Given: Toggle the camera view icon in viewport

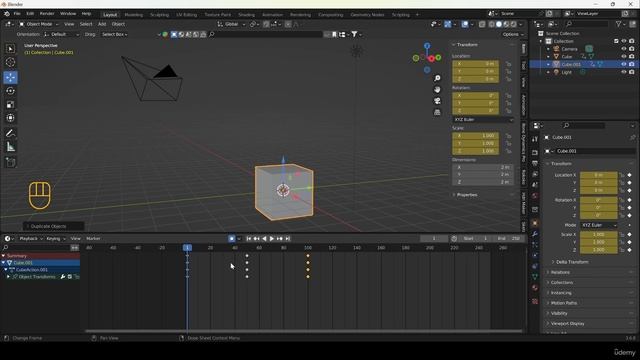Looking at the screenshot, I should (x=437, y=101).
